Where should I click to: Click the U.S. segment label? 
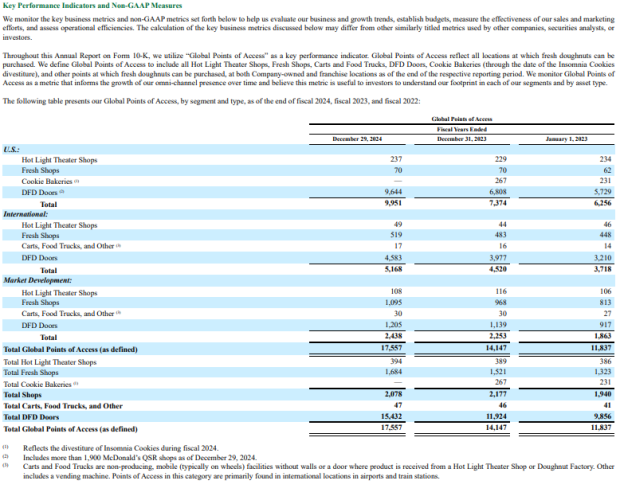click(x=11, y=149)
